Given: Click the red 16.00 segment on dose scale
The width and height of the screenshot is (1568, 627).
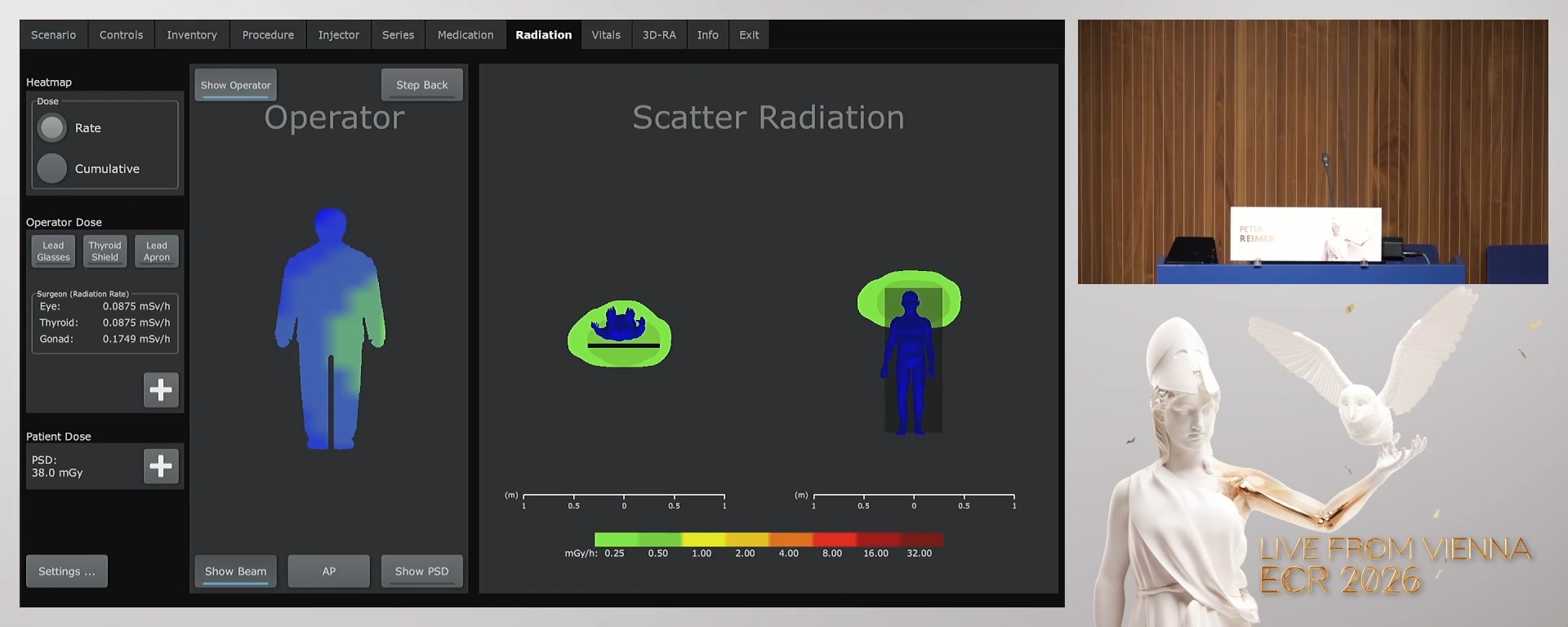Looking at the screenshot, I should point(878,540).
